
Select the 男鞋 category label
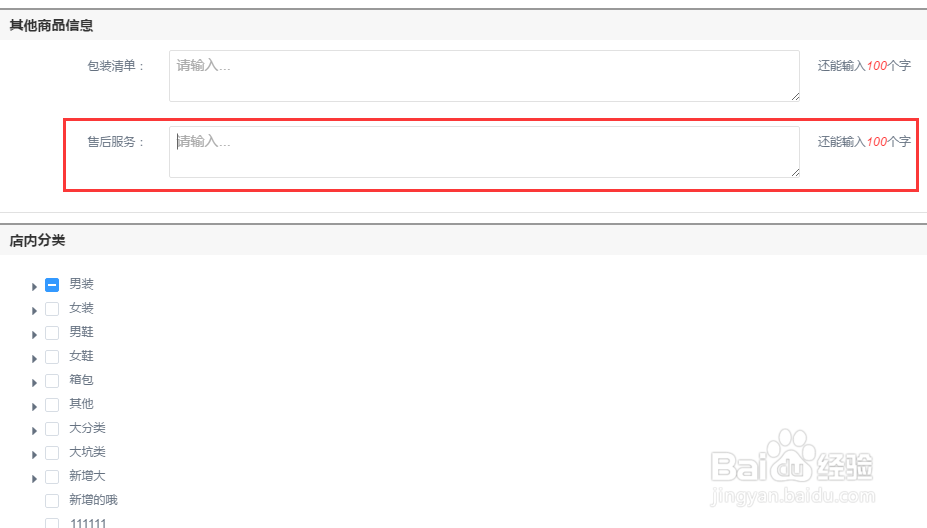pos(82,332)
